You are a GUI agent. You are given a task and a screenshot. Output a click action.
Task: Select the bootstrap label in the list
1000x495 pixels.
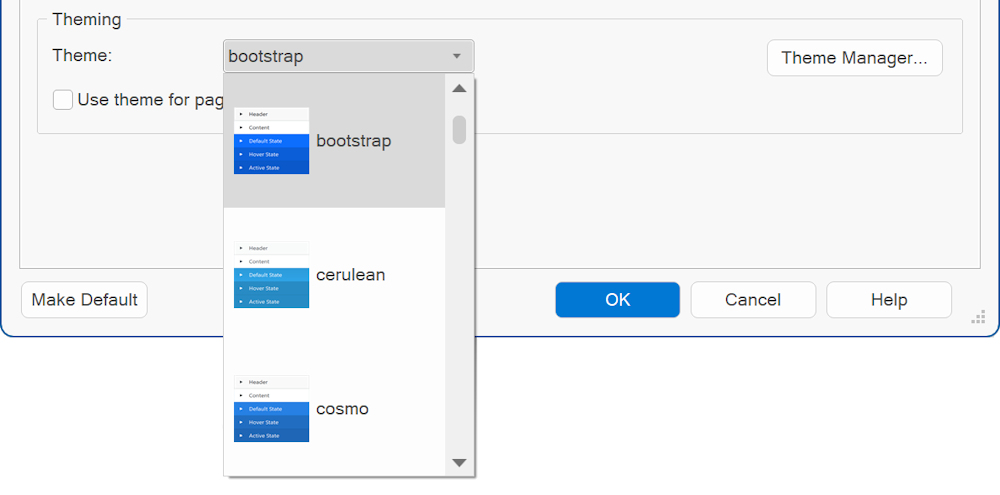coord(353,141)
